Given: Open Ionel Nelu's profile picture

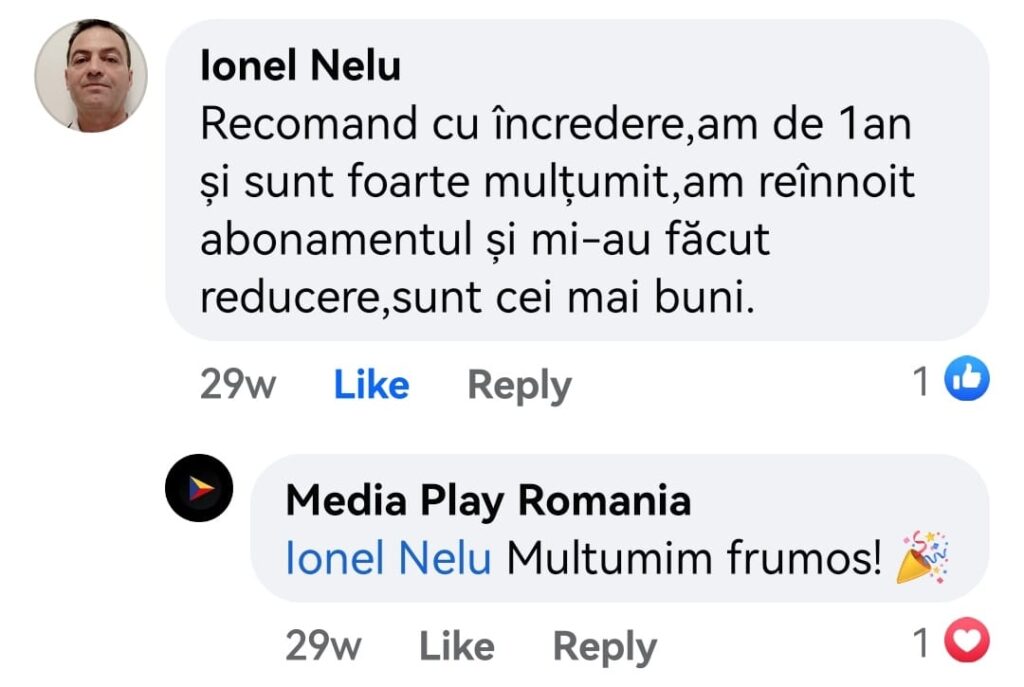Looking at the screenshot, I should click(91, 75).
